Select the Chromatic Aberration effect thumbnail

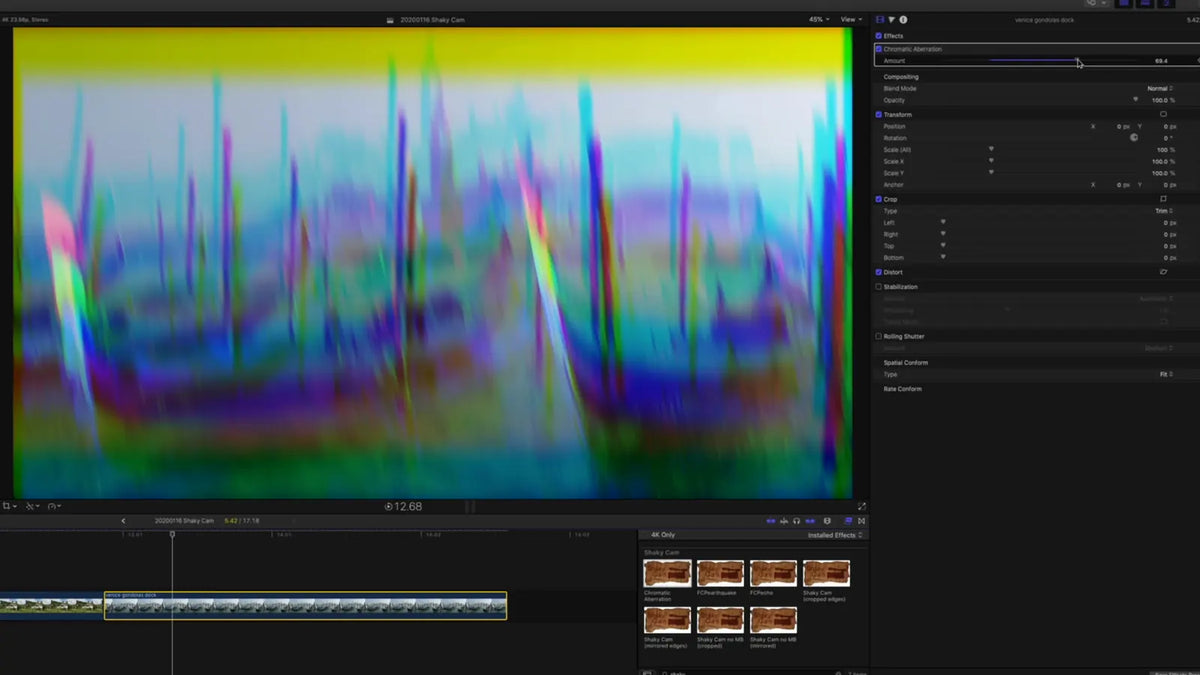point(667,573)
